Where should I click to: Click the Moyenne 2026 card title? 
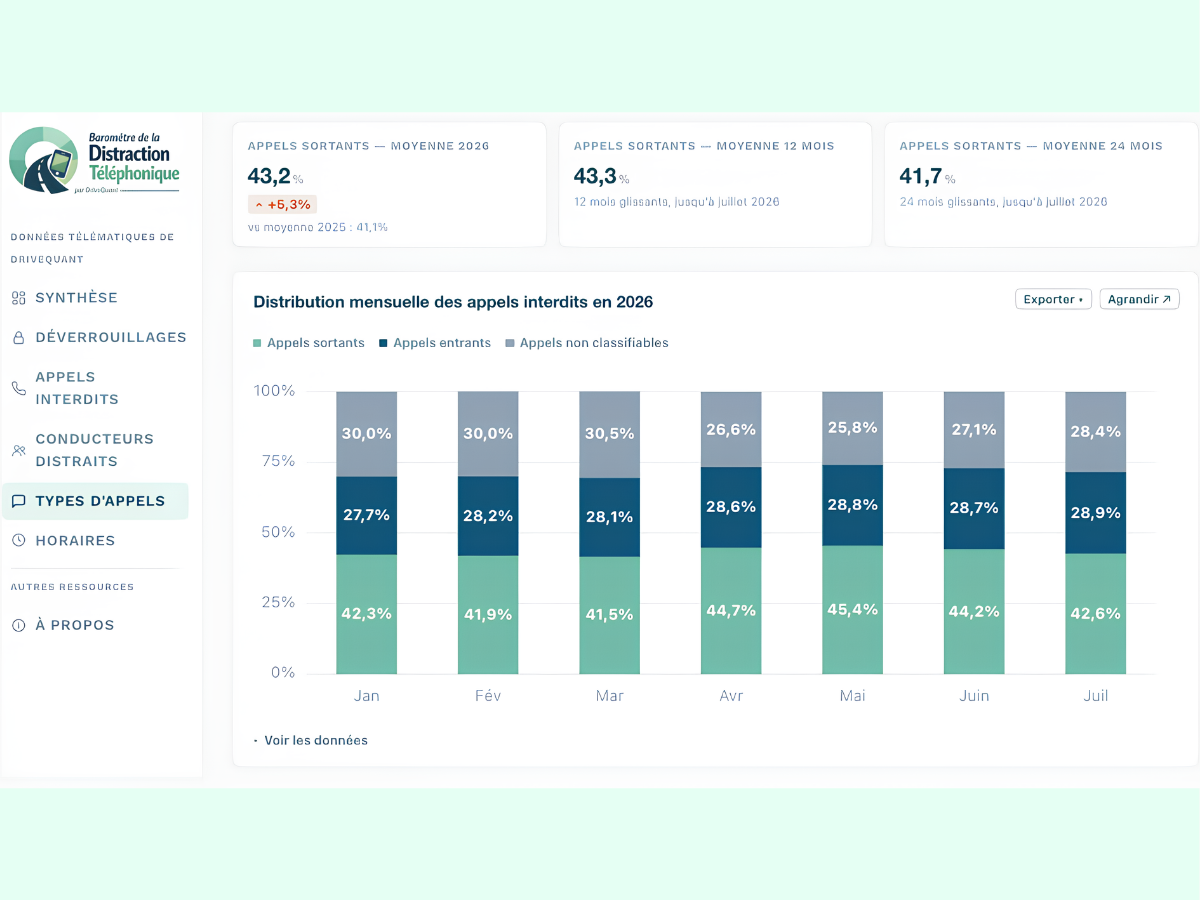pyautogui.click(x=369, y=146)
